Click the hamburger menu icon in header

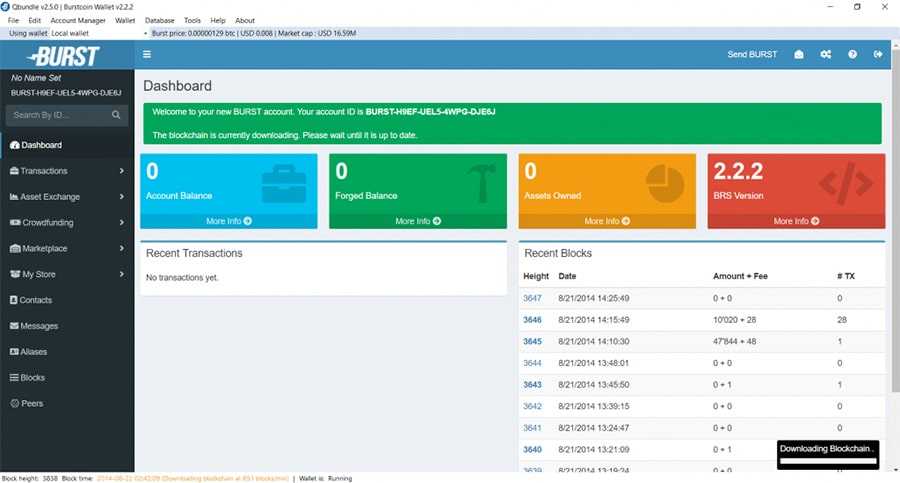(147, 54)
